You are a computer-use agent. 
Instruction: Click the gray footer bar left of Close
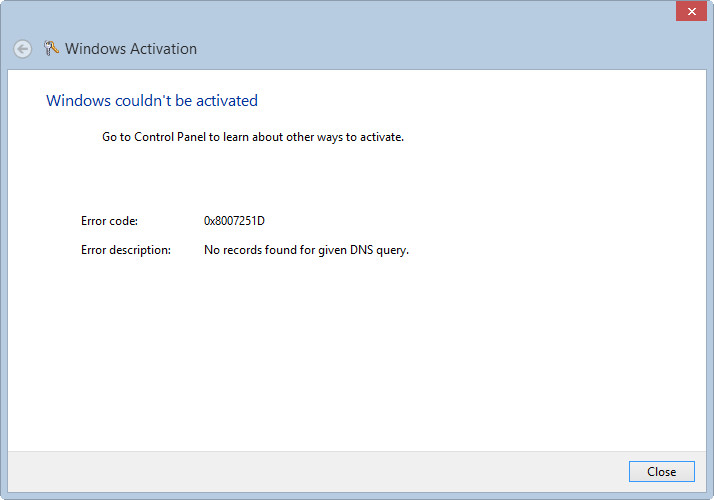(x=300, y=471)
